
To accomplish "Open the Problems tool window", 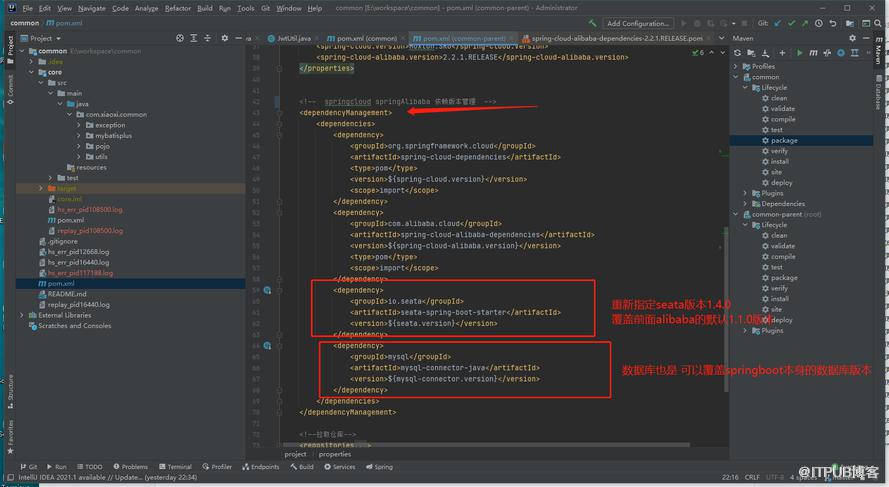I will [130, 467].
